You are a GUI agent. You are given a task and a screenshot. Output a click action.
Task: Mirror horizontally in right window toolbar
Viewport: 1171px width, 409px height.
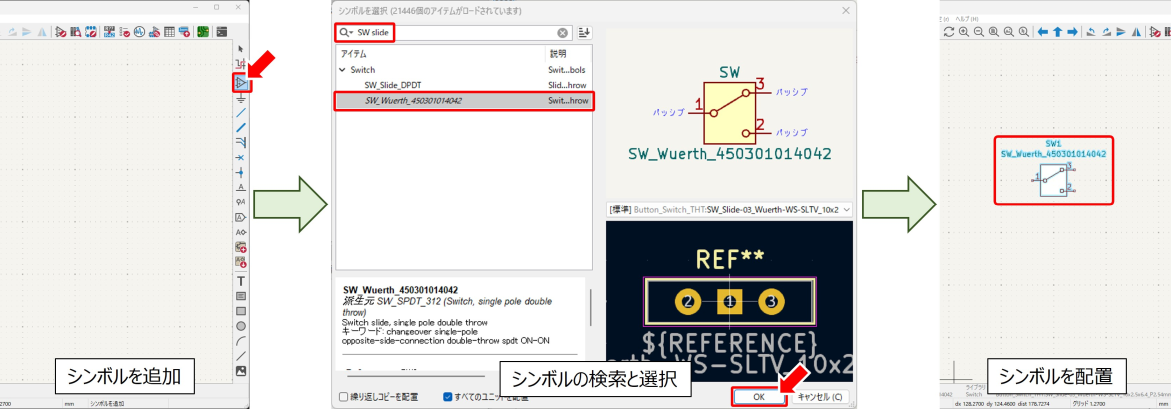coord(1136,32)
